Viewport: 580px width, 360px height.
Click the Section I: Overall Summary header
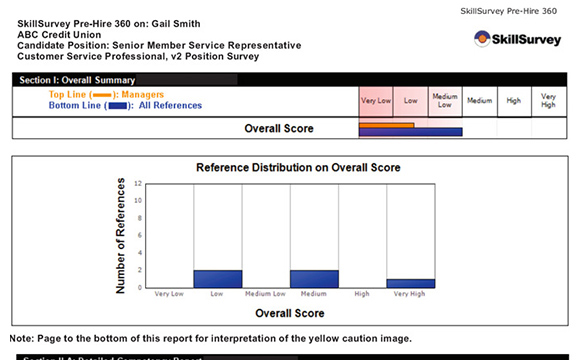(x=77, y=80)
